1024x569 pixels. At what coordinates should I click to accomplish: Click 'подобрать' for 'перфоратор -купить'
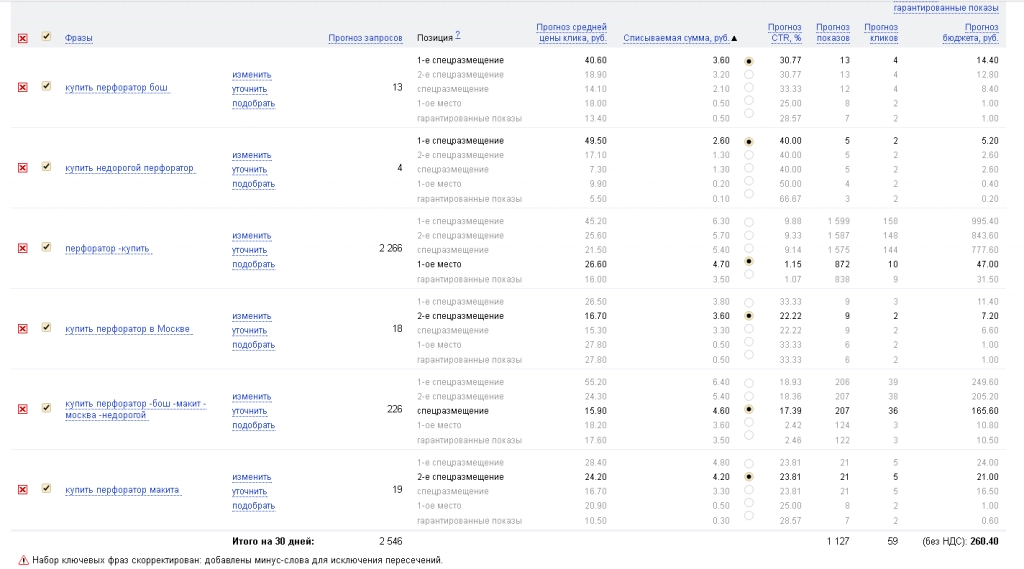tap(253, 265)
